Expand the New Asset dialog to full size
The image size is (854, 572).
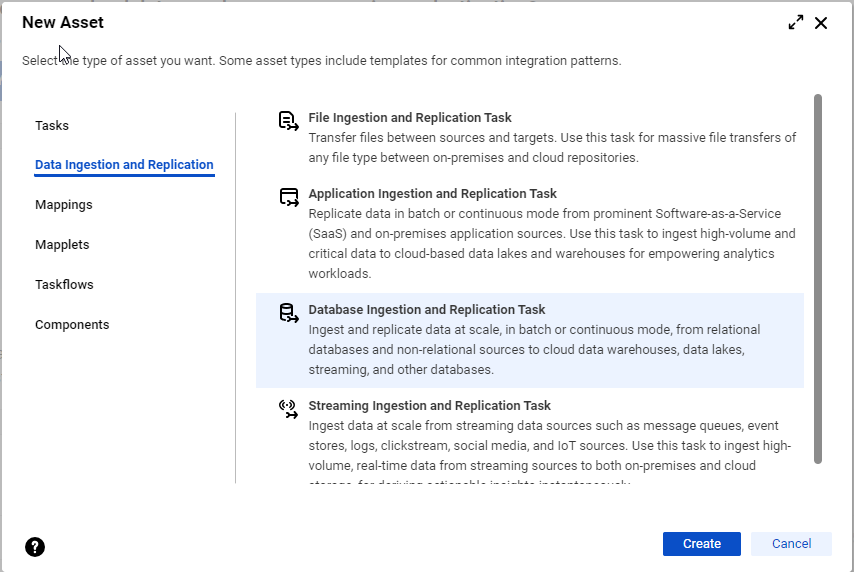click(796, 22)
